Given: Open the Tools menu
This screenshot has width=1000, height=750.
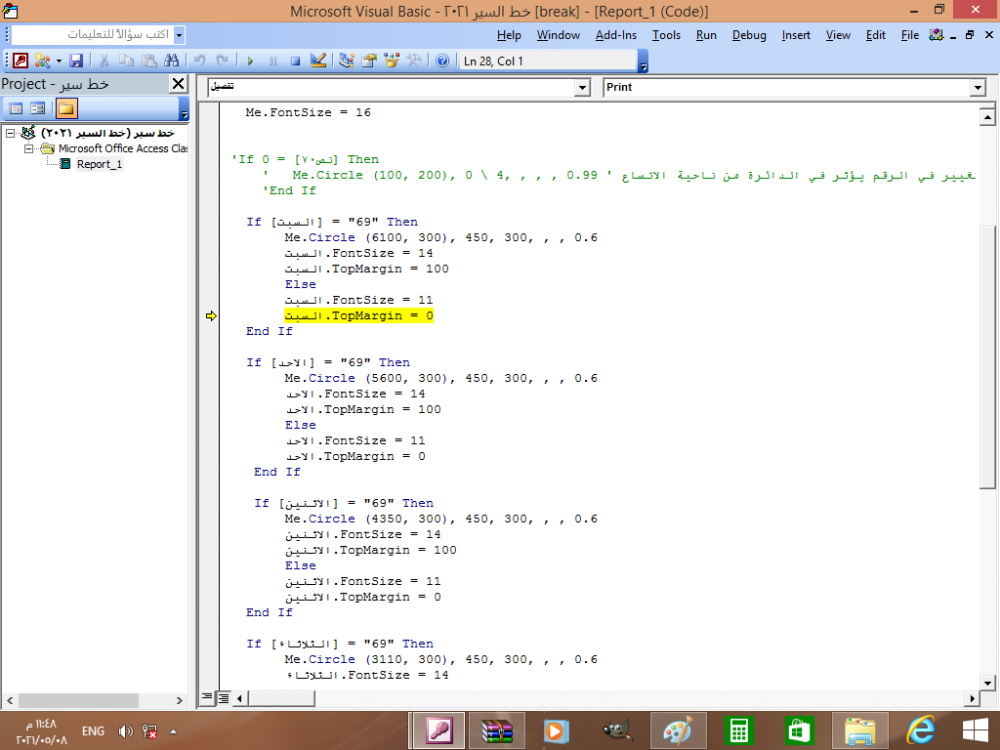Looking at the screenshot, I should click(x=666, y=35).
